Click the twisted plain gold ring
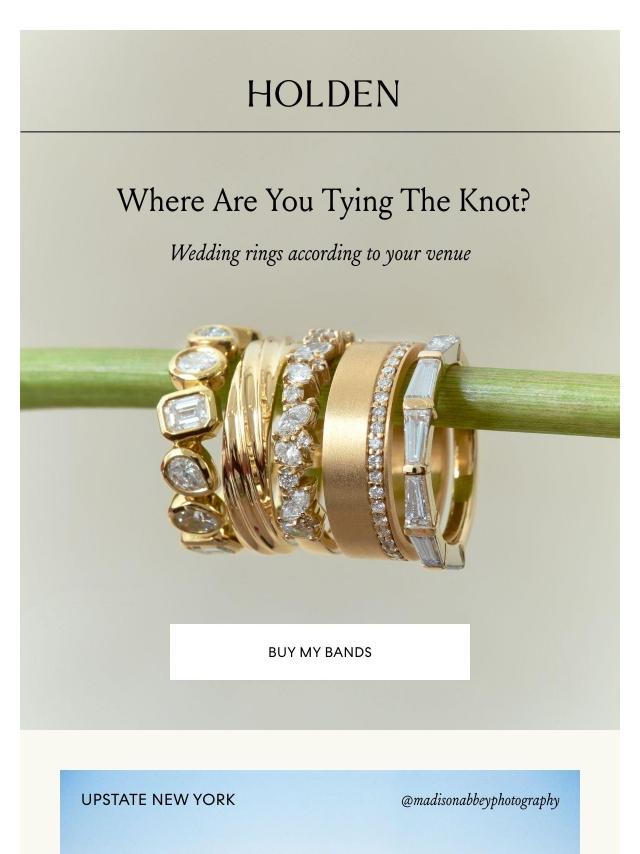The image size is (640, 854). click(253, 444)
